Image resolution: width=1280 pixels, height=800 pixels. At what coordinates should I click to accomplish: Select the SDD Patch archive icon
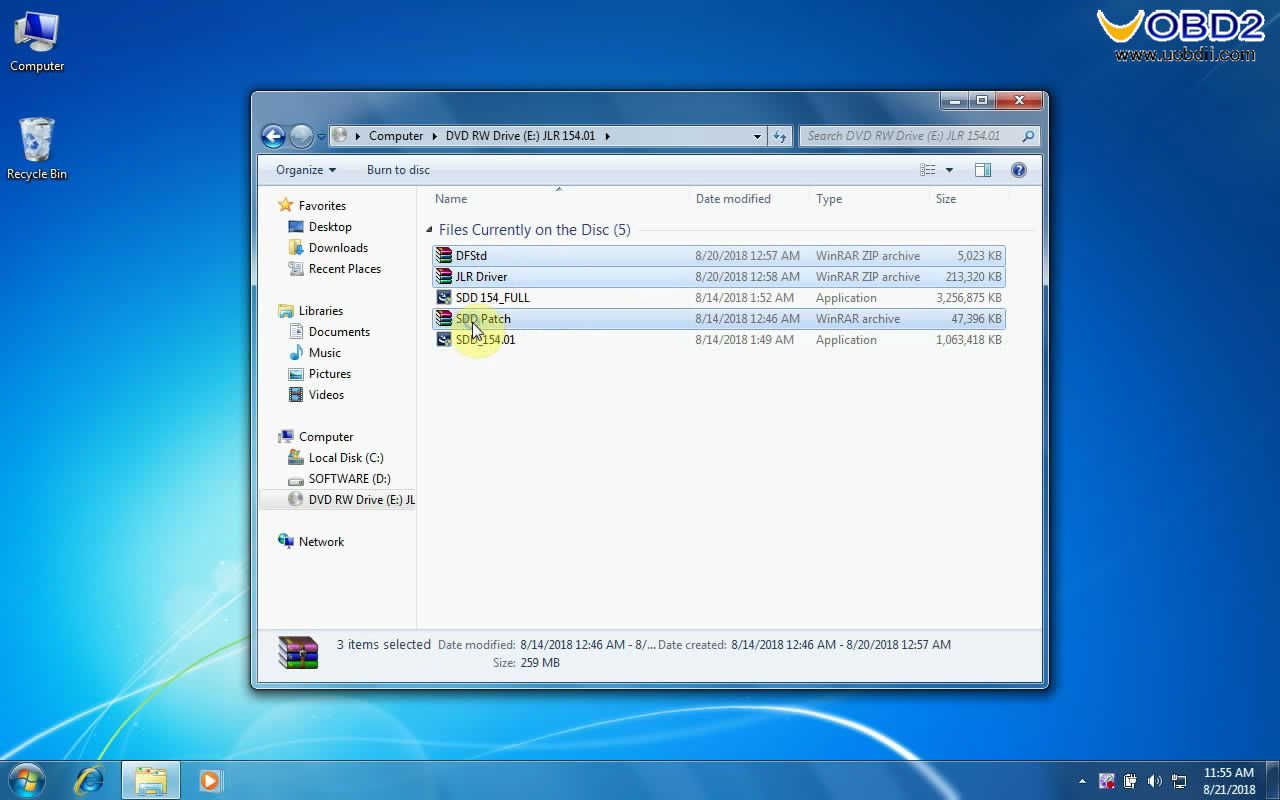444,319
